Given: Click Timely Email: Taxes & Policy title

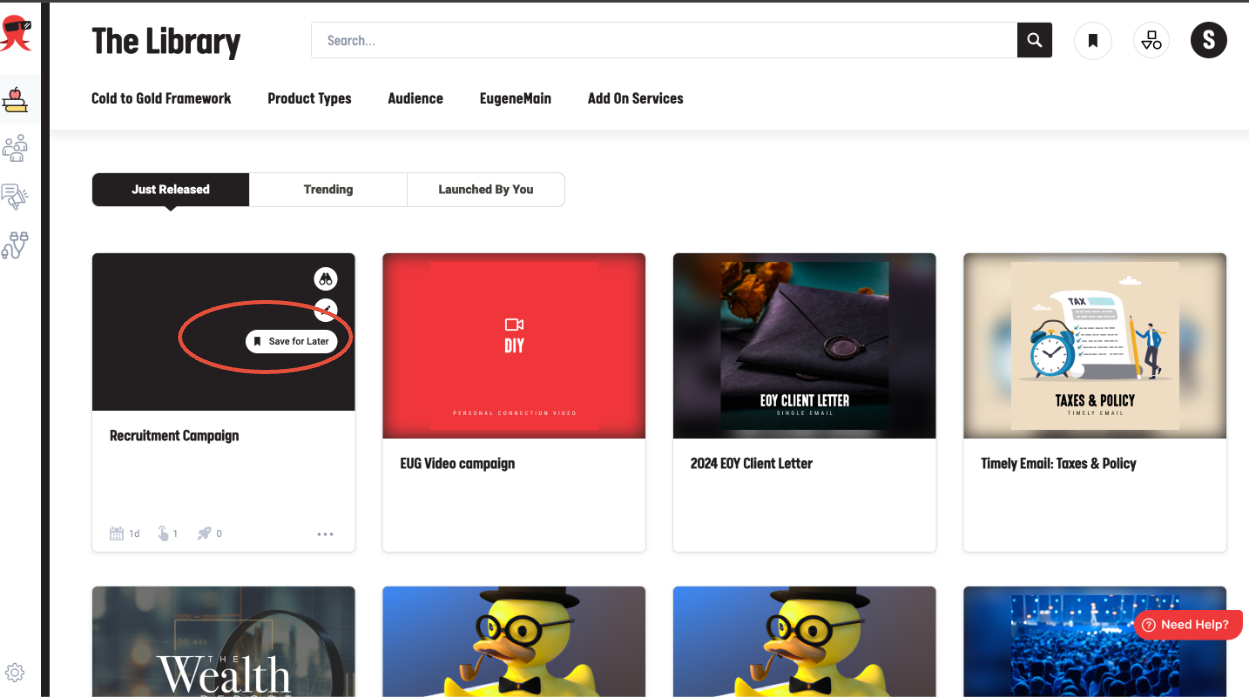Looking at the screenshot, I should (x=1058, y=463).
